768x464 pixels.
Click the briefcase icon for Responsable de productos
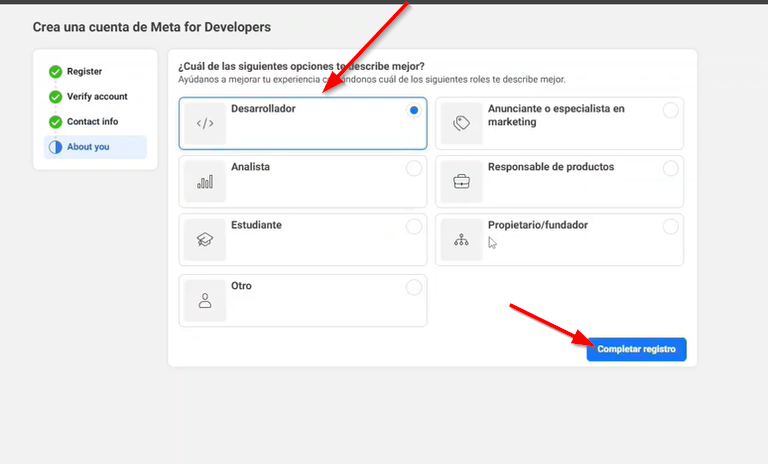pyautogui.click(x=461, y=182)
